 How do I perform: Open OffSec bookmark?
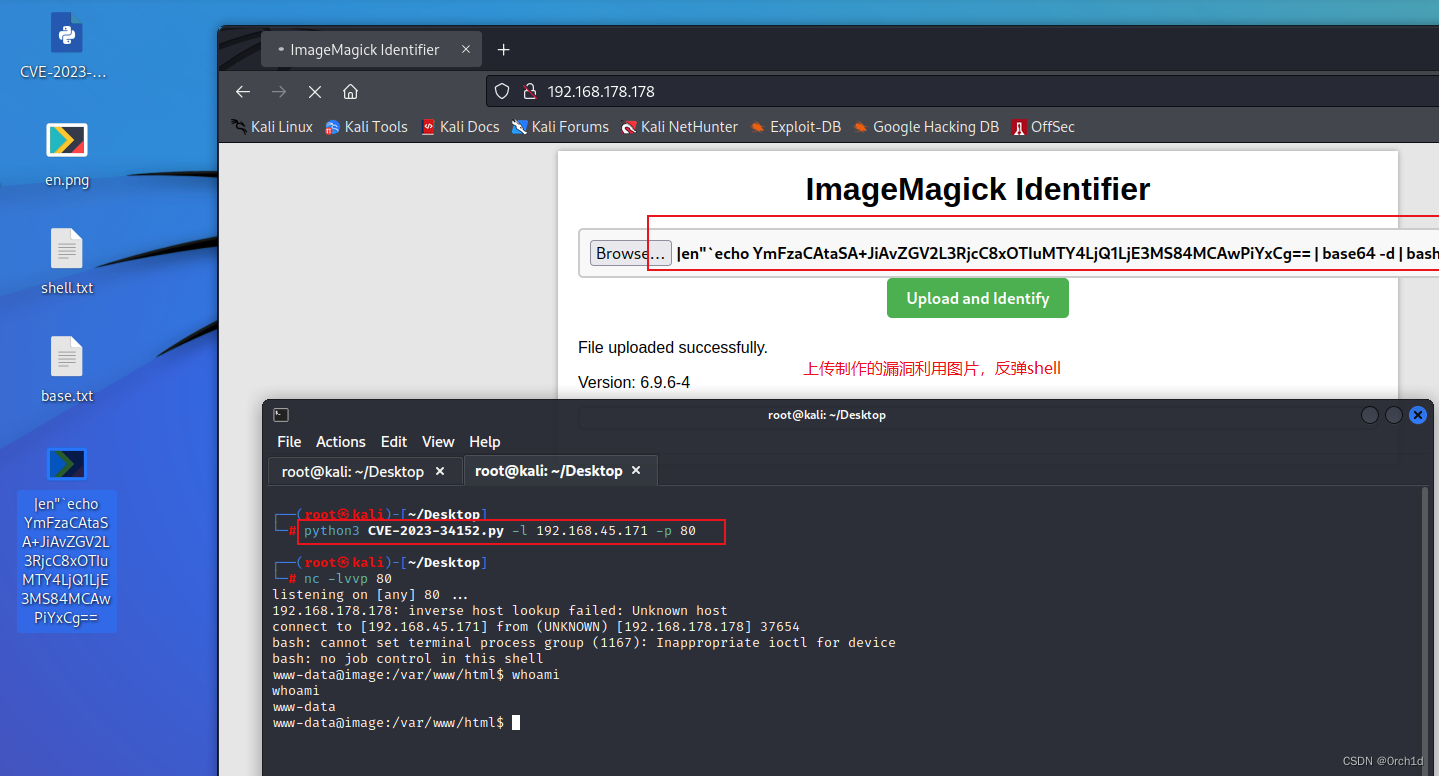tap(1043, 127)
